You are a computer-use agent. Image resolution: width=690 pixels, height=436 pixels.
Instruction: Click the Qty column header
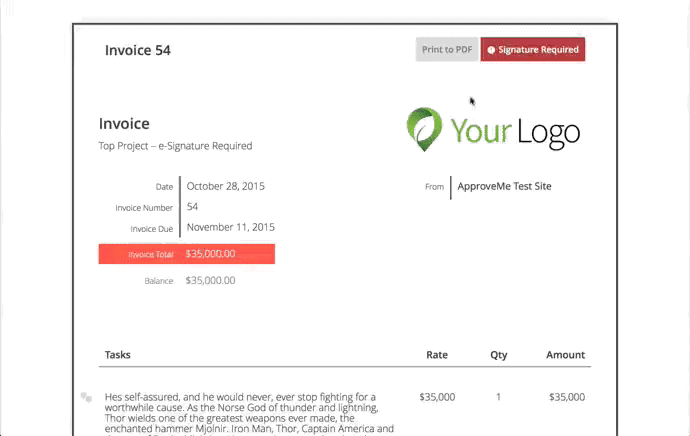tap(499, 355)
